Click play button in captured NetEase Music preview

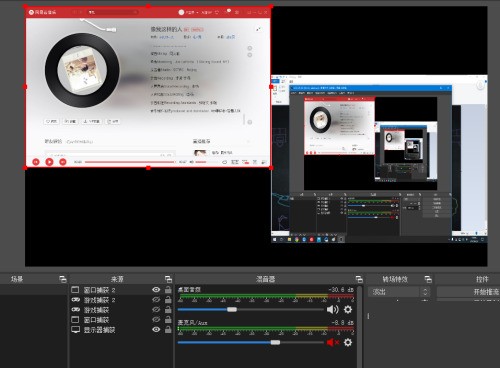(x=49, y=162)
